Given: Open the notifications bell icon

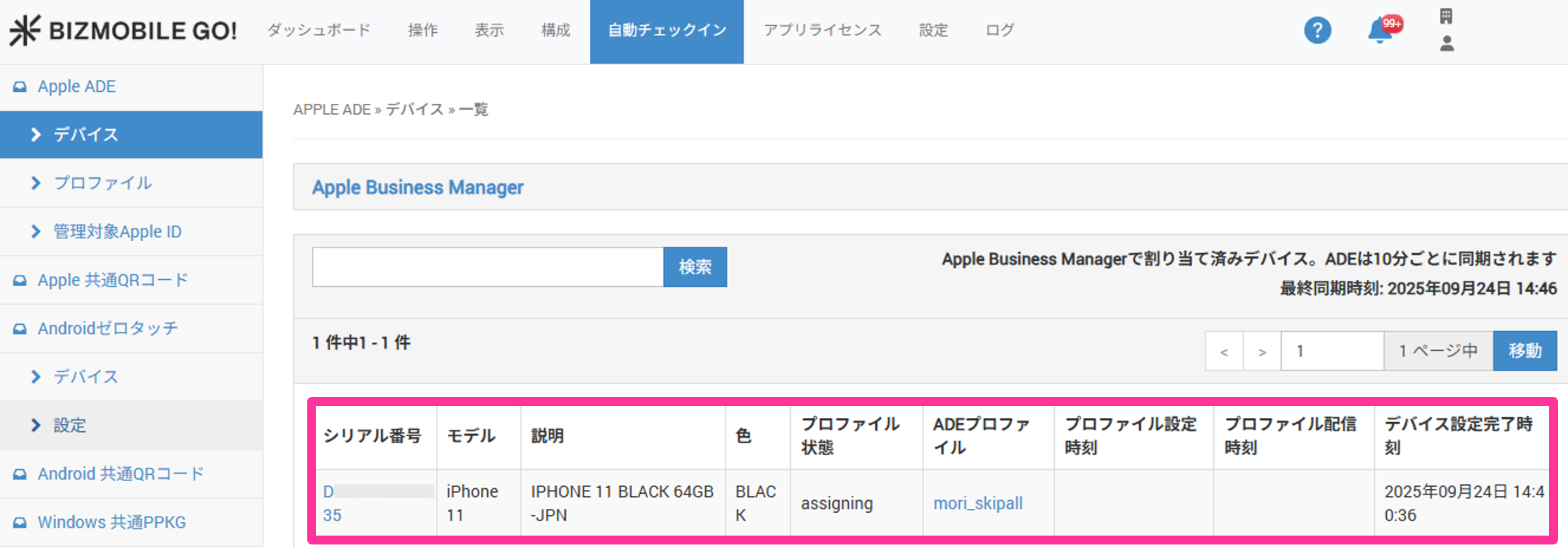Looking at the screenshot, I should (x=1380, y=31).
